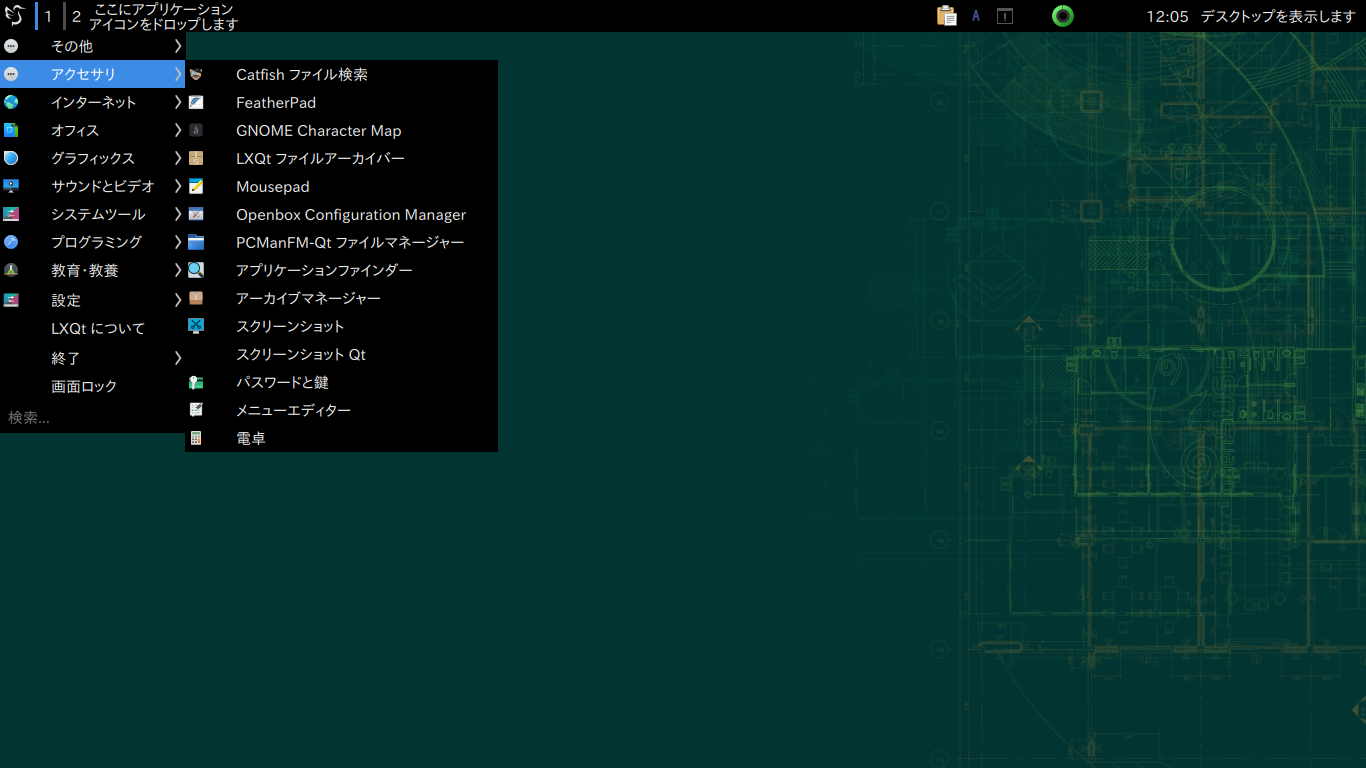
Task: Launch Openbox Configuration Manager entry
Action: [x=341, y=214]
